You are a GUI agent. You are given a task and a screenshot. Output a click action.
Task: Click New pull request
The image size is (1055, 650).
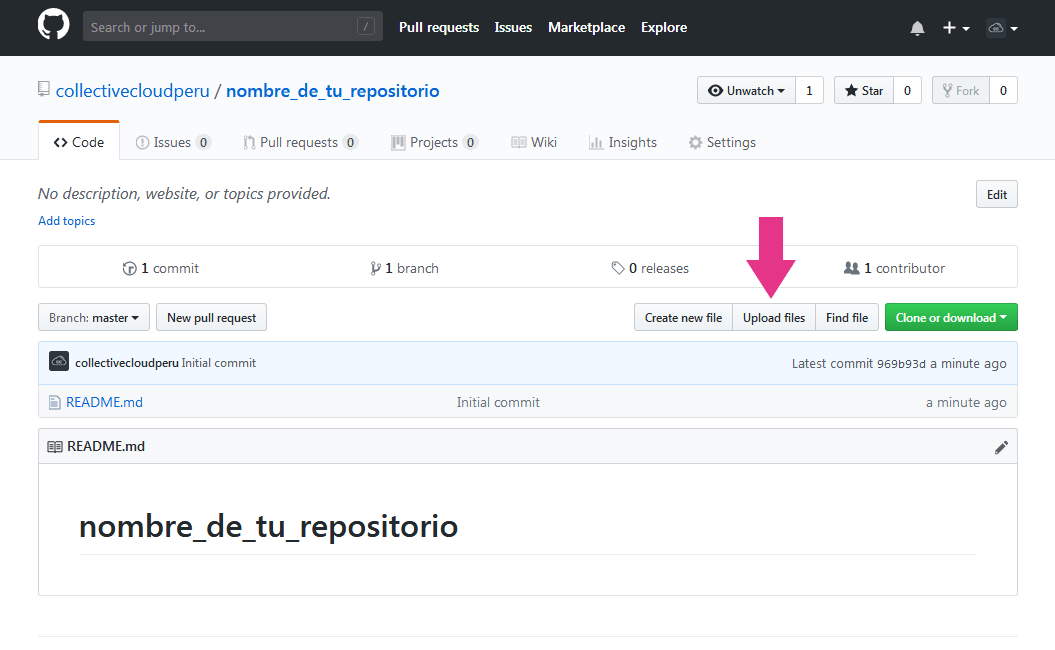211,318
